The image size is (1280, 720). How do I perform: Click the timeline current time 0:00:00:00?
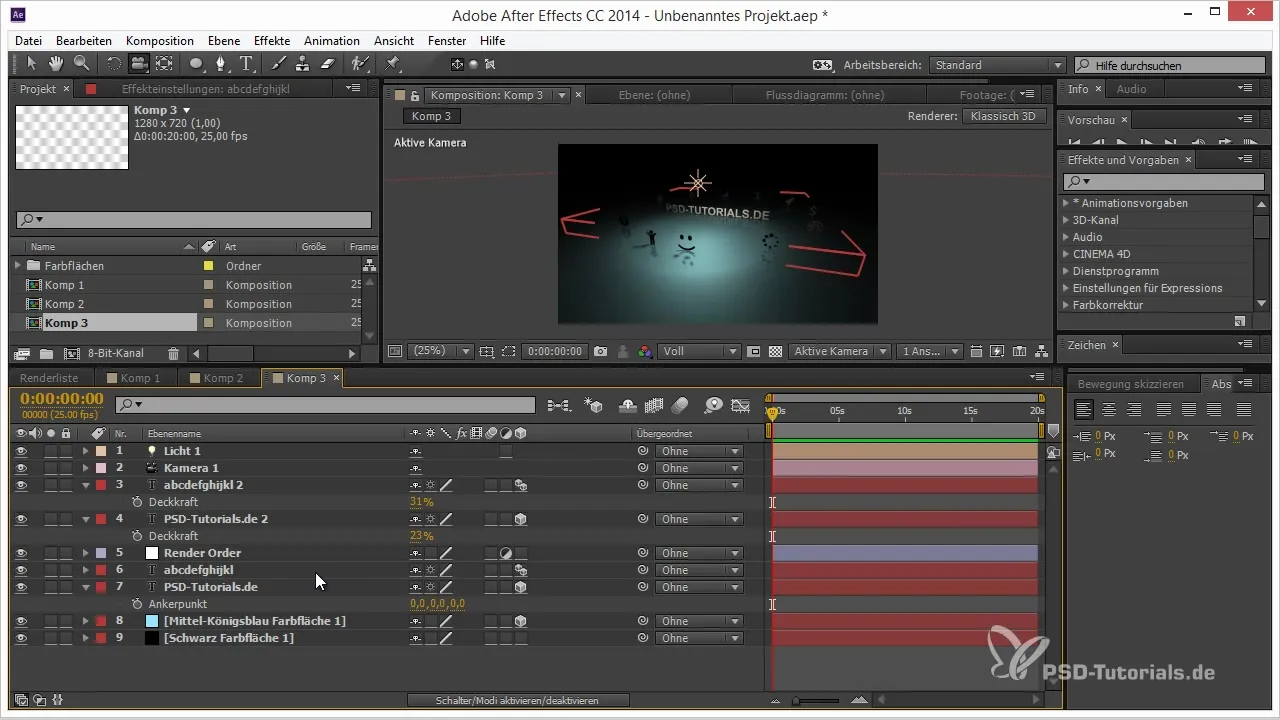point(62,399)
